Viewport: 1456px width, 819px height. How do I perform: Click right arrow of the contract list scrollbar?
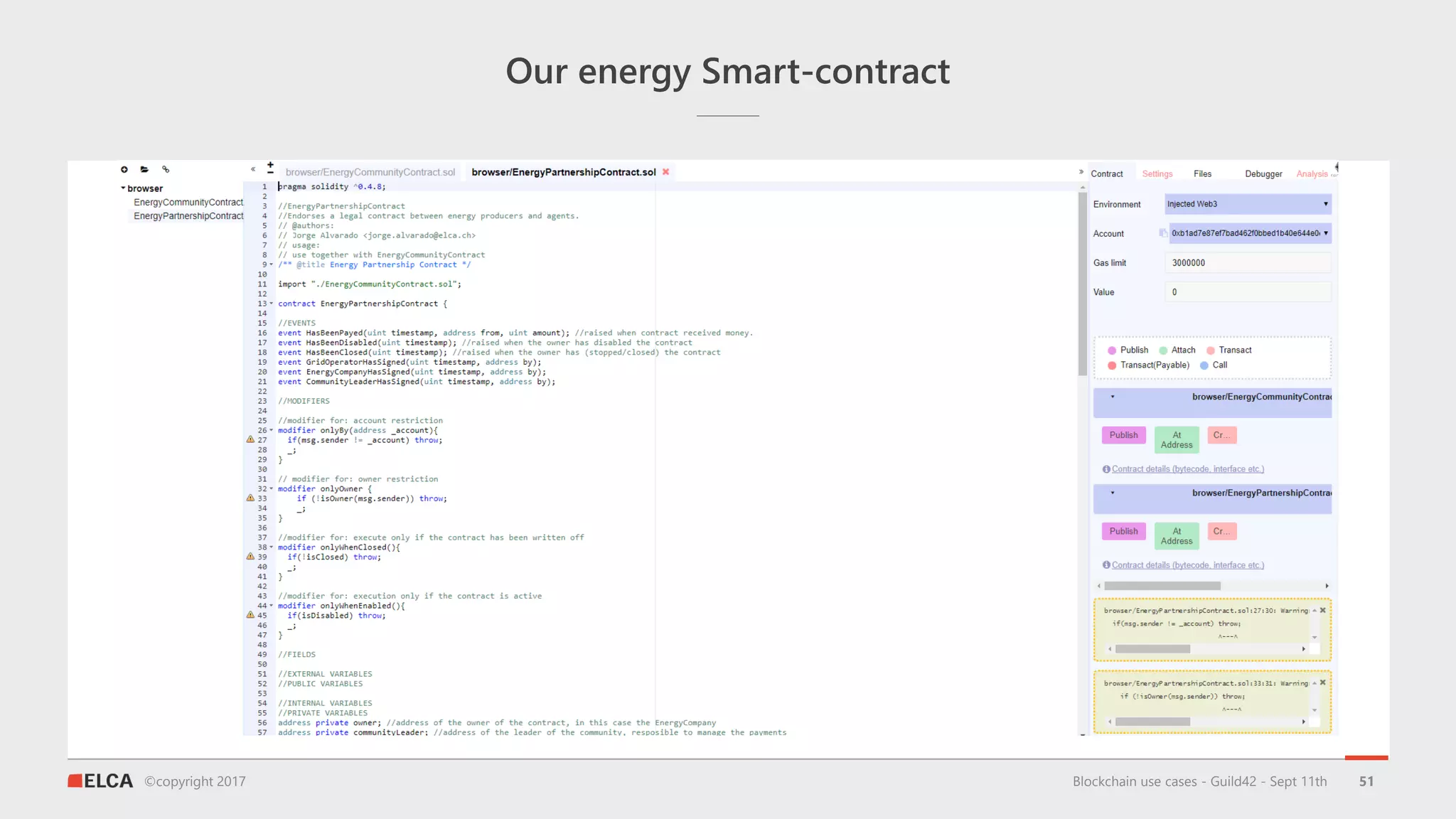point(1327,586)
